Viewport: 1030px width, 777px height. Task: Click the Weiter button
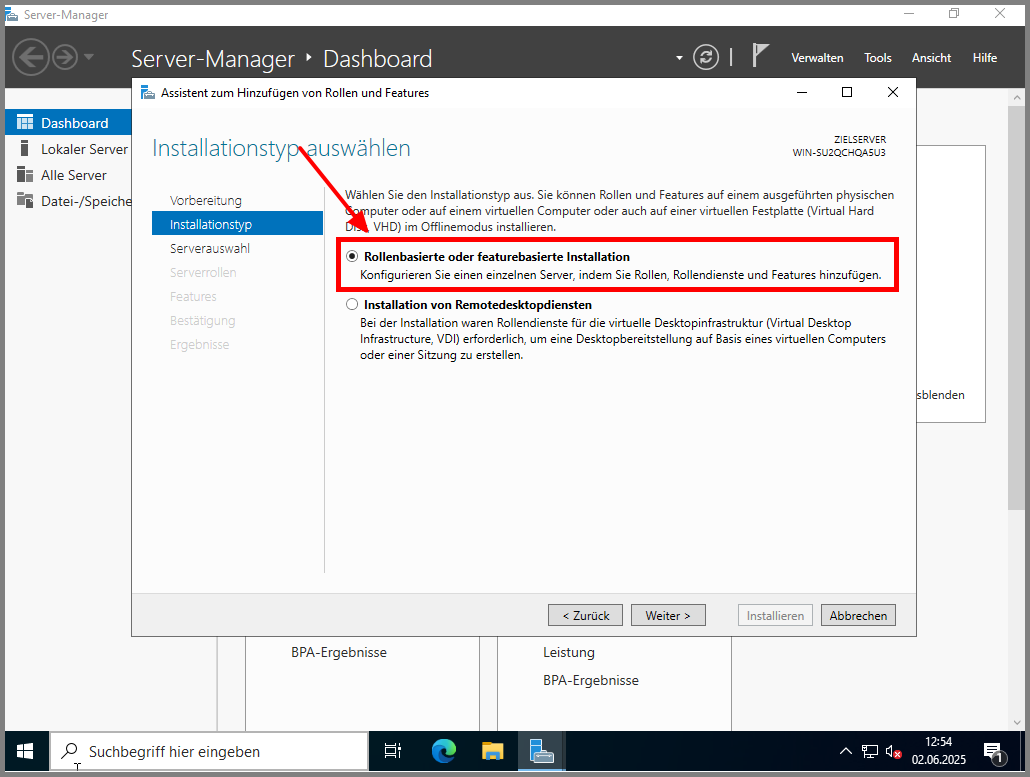pyautogui.click(x=668, y=616)
